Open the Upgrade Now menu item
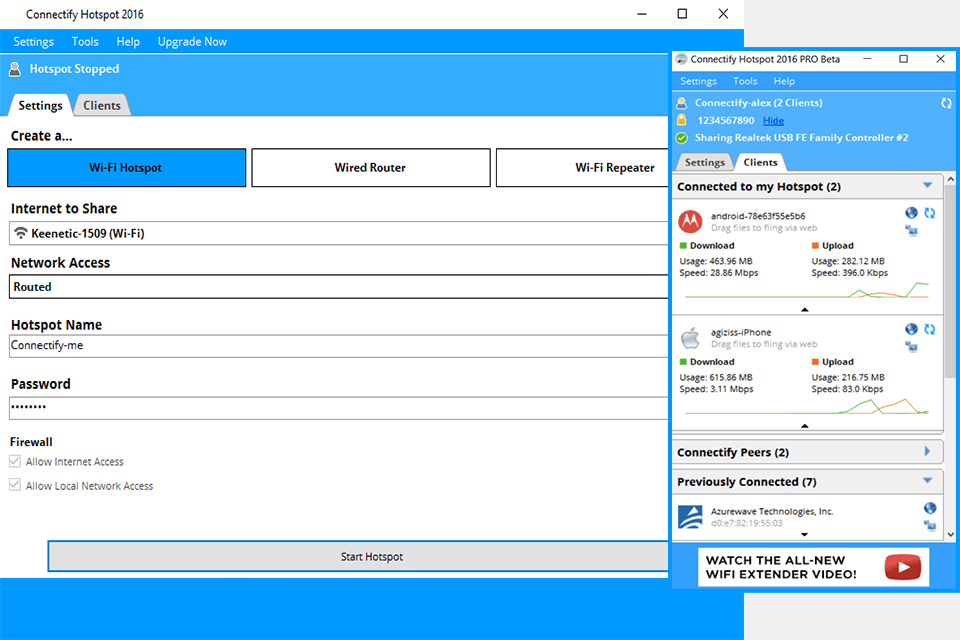The height and width of the screenshot is (640, 960). pos(192,42)
